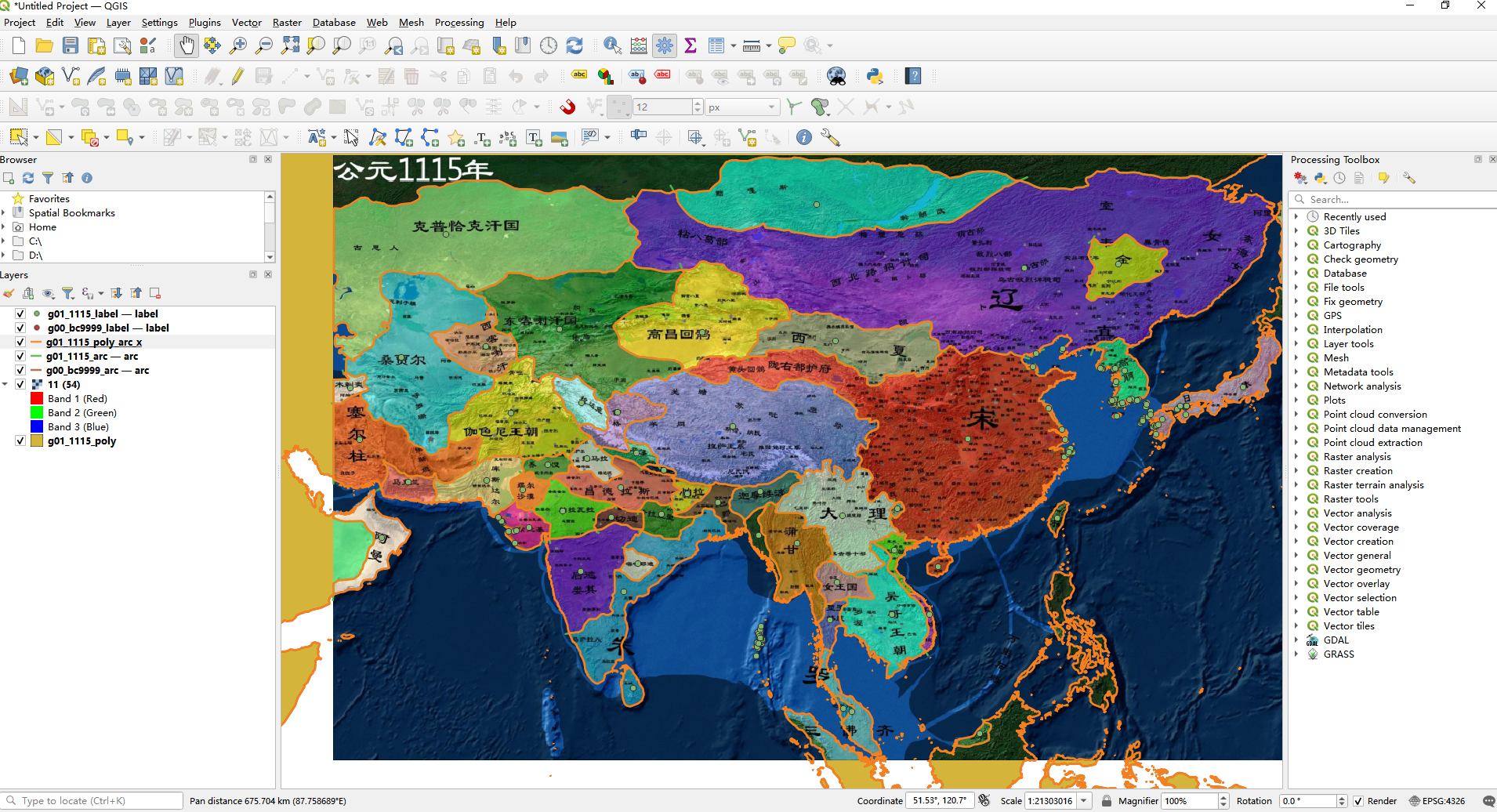The image size is (1497, 812).
Task: Open the Statistical Summary panel icon
Action: click(691, 45)
